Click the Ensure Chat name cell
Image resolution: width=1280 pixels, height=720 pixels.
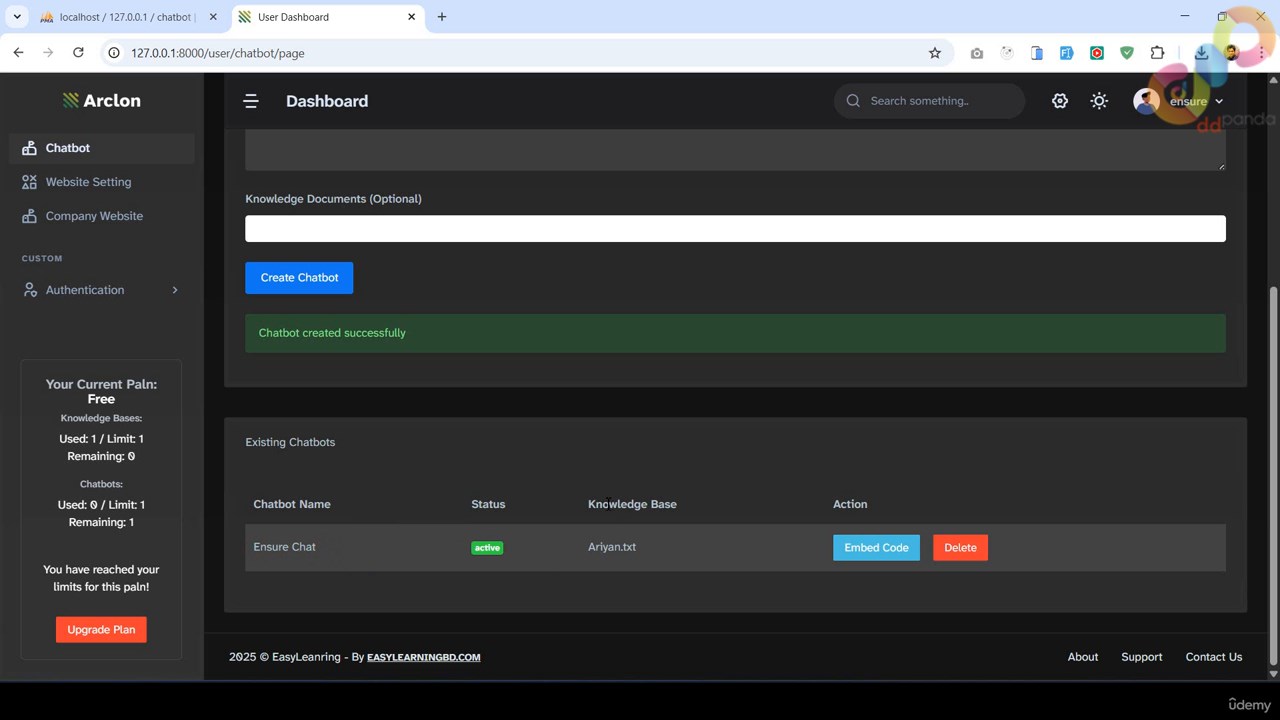pos(284,547)
